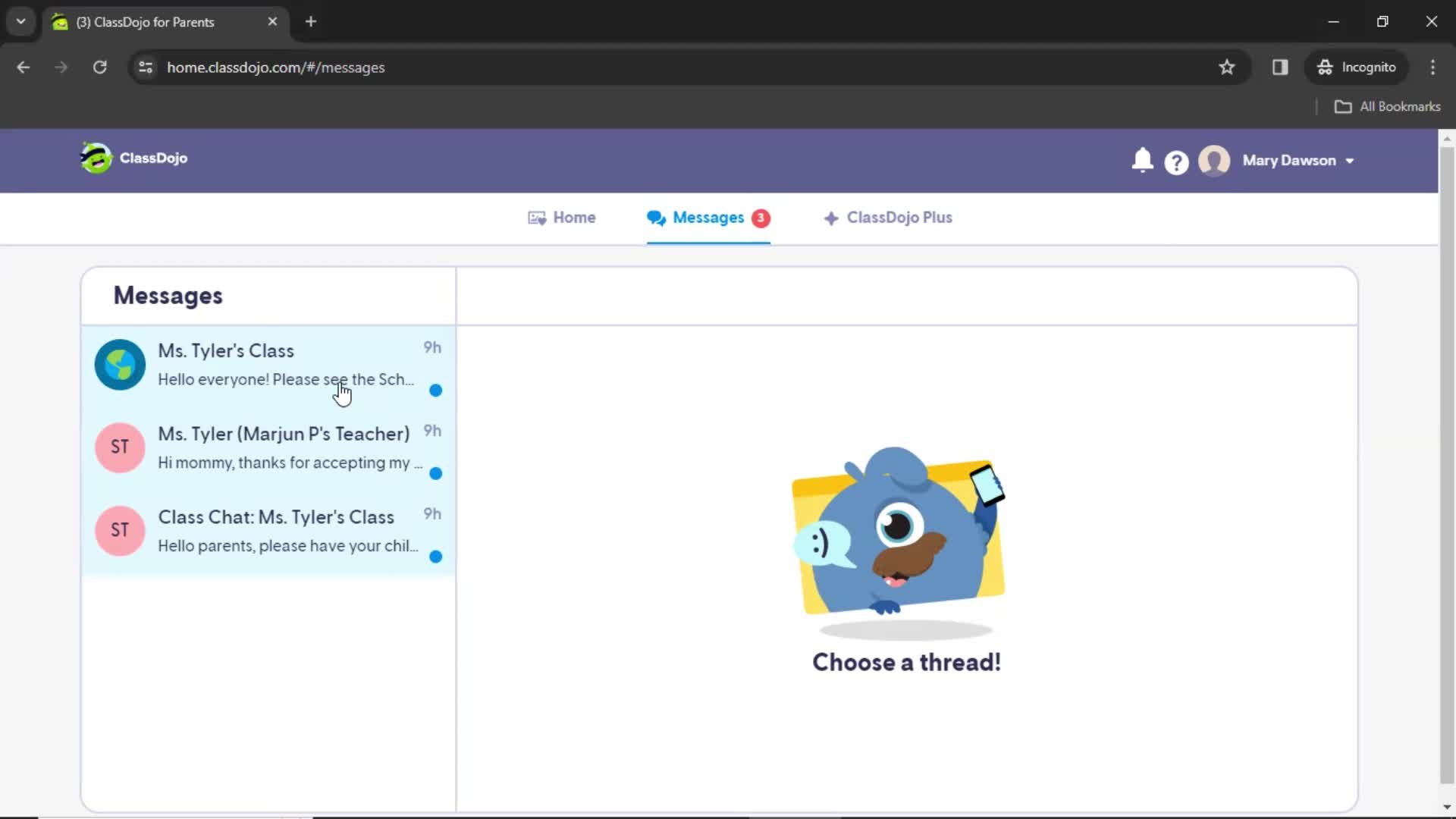Screen dimensions: 1456x819
Task: Open the All Bookmarks folder
Action: coord(1387,107)
